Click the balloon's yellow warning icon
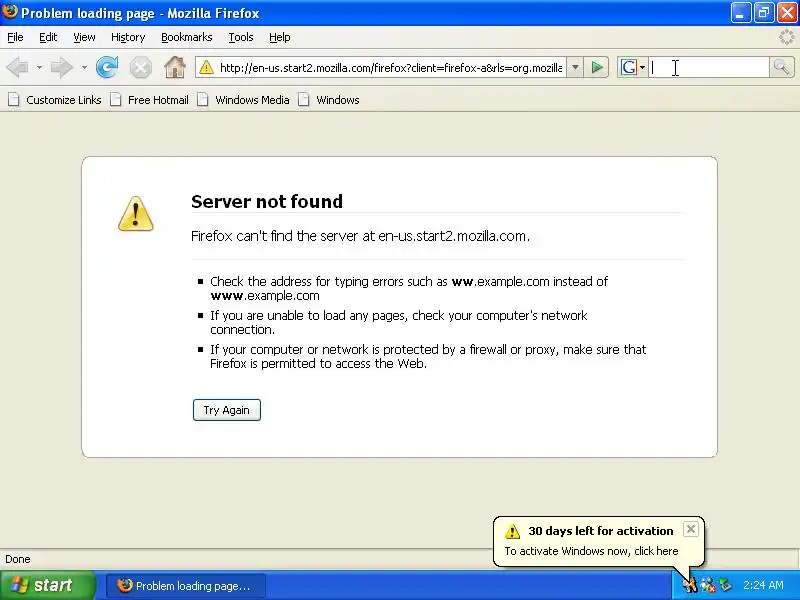The width and height of the screenshot is (800, 600). 512,531
